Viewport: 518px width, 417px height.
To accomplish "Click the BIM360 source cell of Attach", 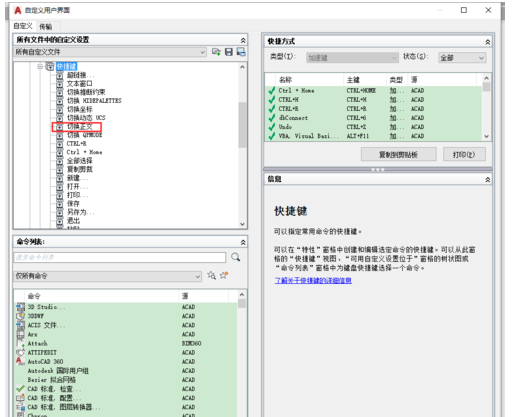I will click(x=191, y=343).
